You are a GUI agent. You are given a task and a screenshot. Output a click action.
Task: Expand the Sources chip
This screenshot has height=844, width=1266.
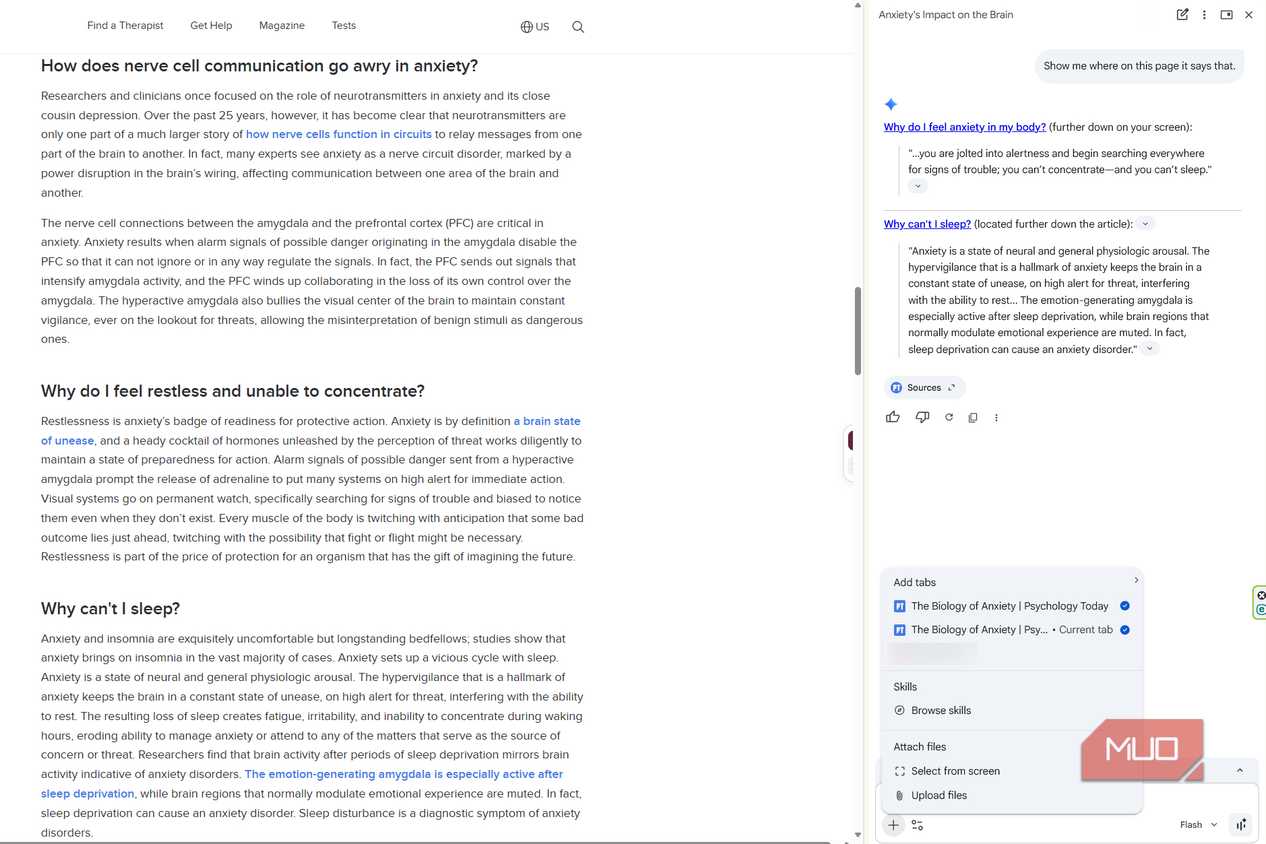[924, 388]
